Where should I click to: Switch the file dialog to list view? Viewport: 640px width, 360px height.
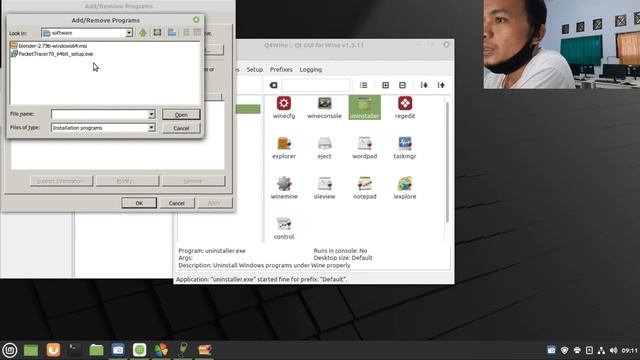(186, 33)
